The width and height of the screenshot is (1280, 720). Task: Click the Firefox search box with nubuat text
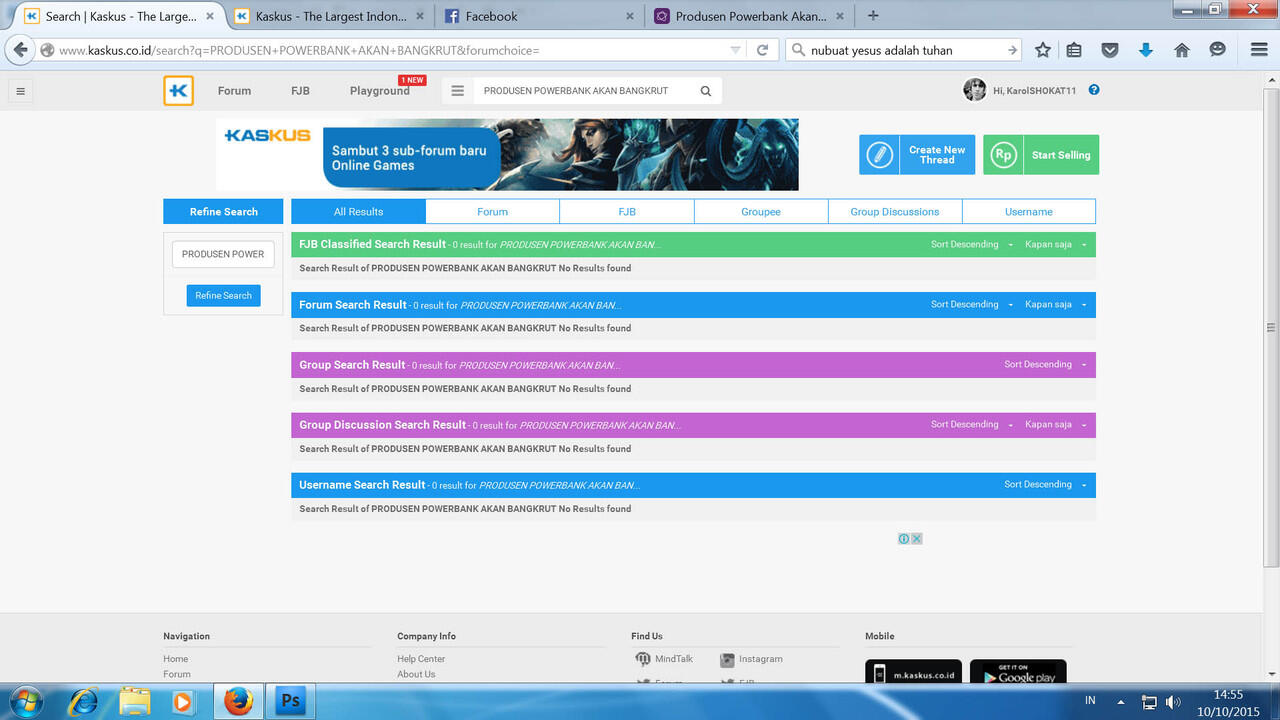[903, 50]
